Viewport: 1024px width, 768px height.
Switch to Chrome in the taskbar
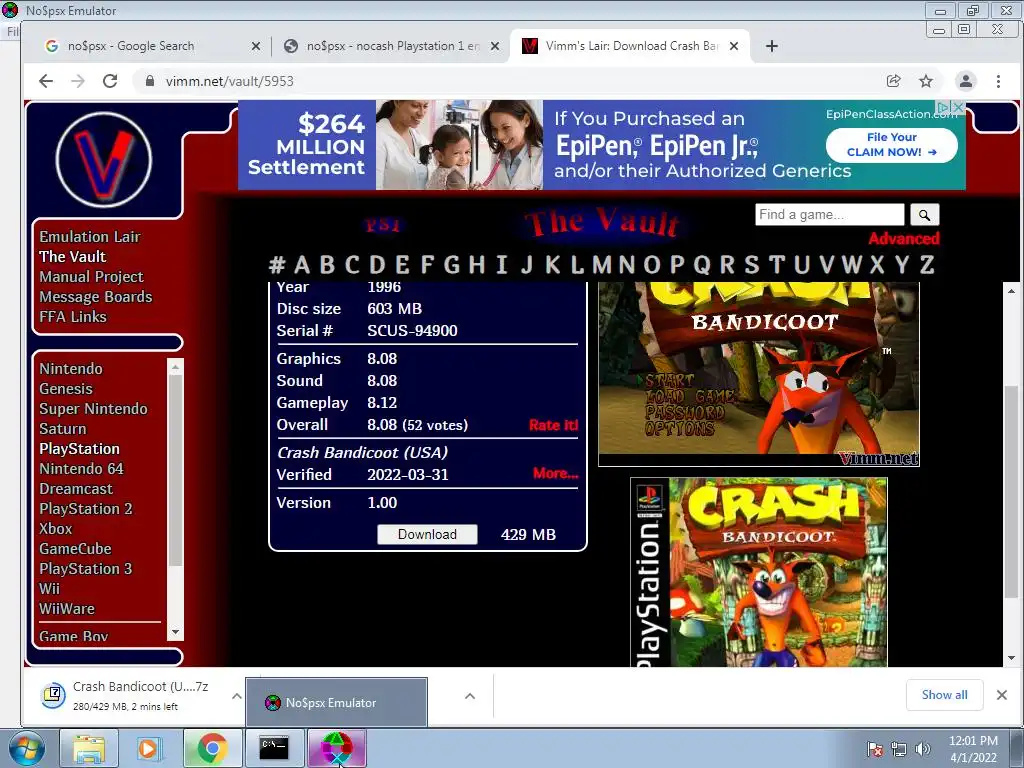tap(212, 748)
